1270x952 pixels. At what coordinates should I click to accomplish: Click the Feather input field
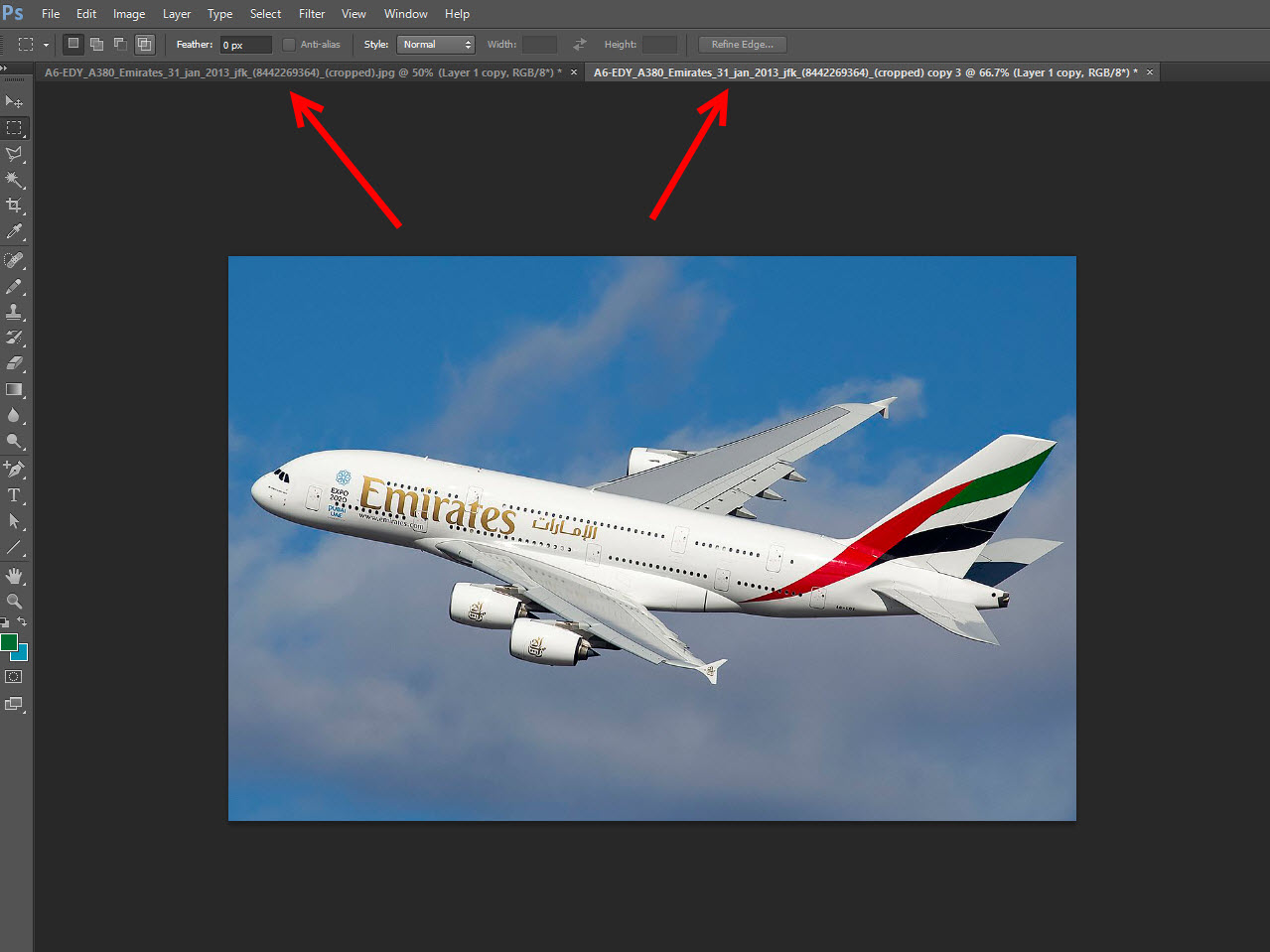[245, 45]
